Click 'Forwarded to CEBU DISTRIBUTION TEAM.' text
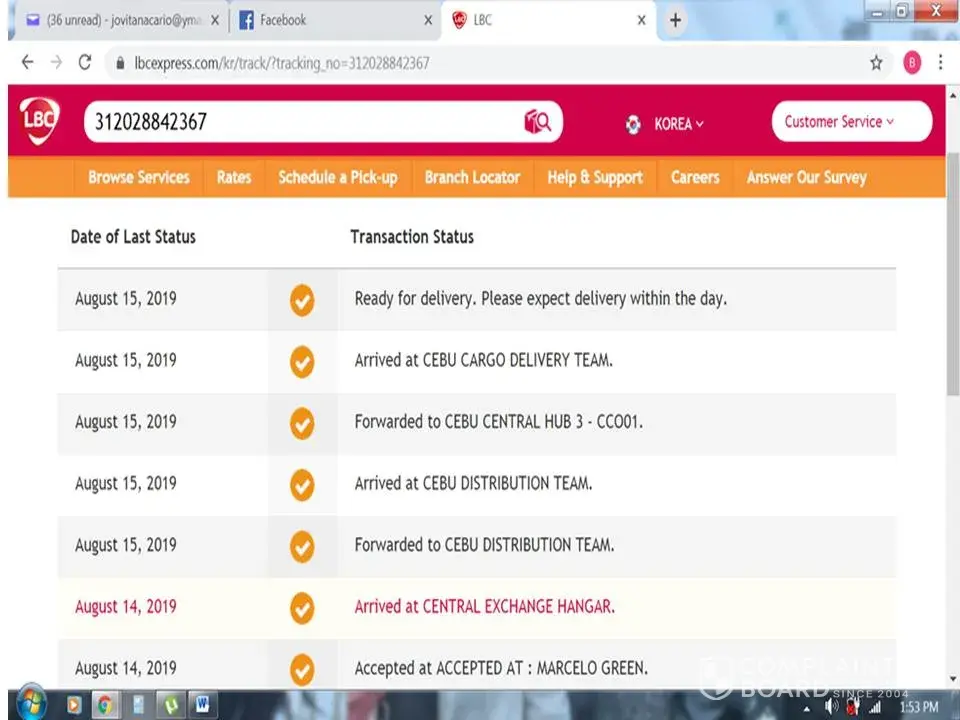The width and height of the screenshot is (960, 720). (x=484, y=545)
